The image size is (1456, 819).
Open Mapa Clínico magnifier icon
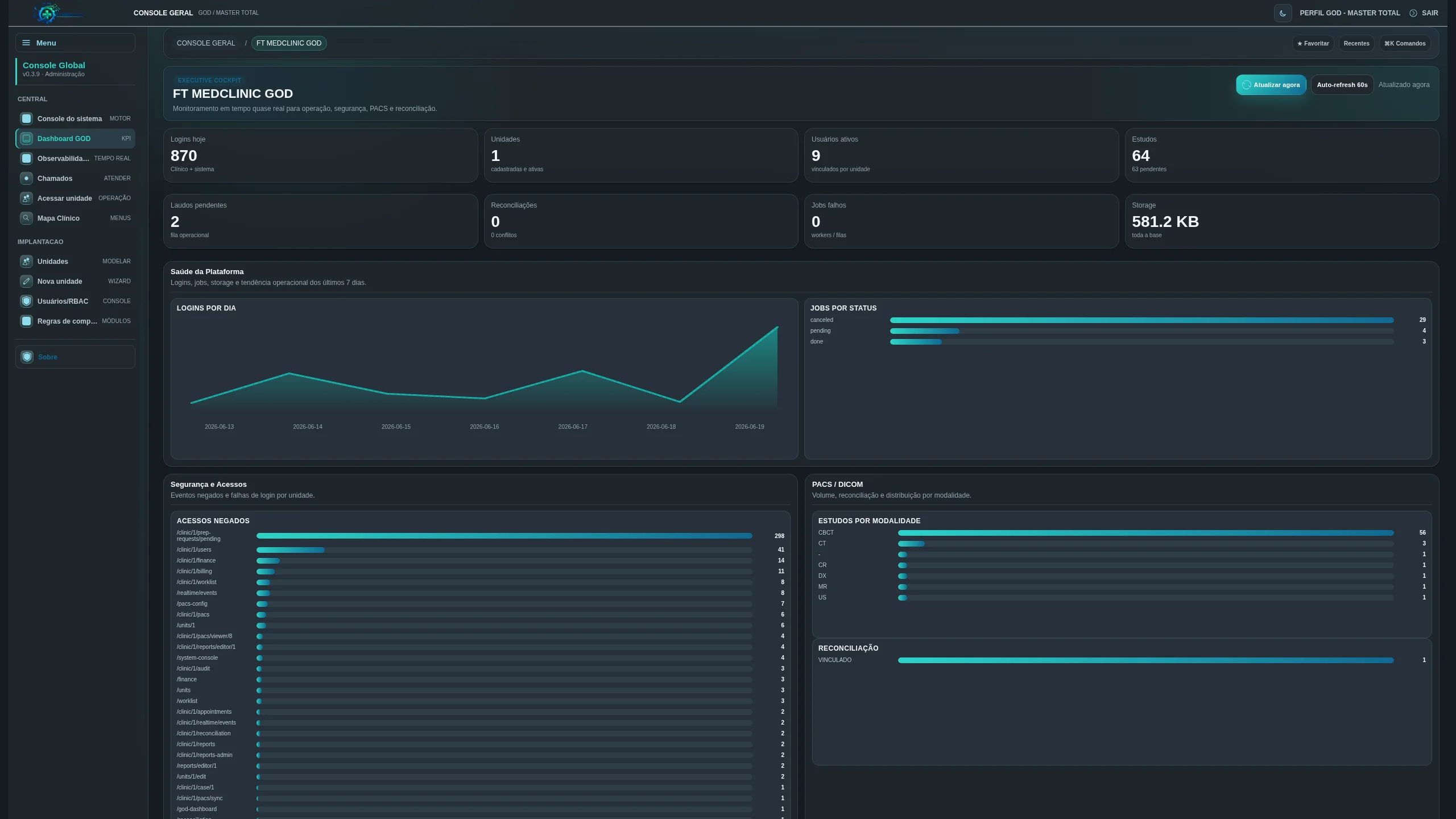click(x=26, y=218)
